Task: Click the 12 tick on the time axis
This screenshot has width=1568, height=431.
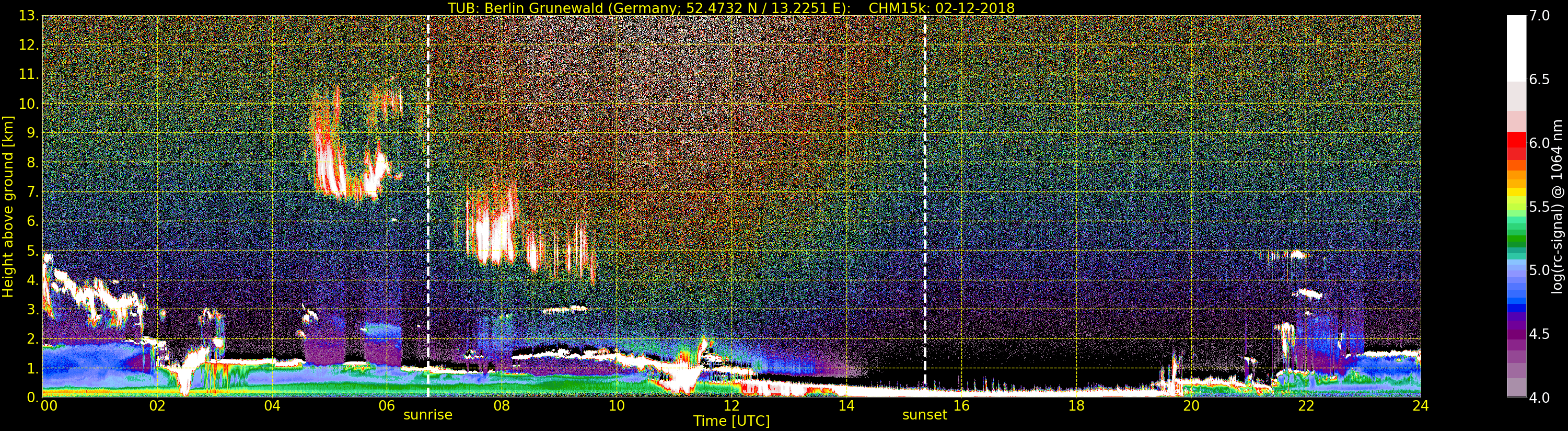Action: point(731,406)
